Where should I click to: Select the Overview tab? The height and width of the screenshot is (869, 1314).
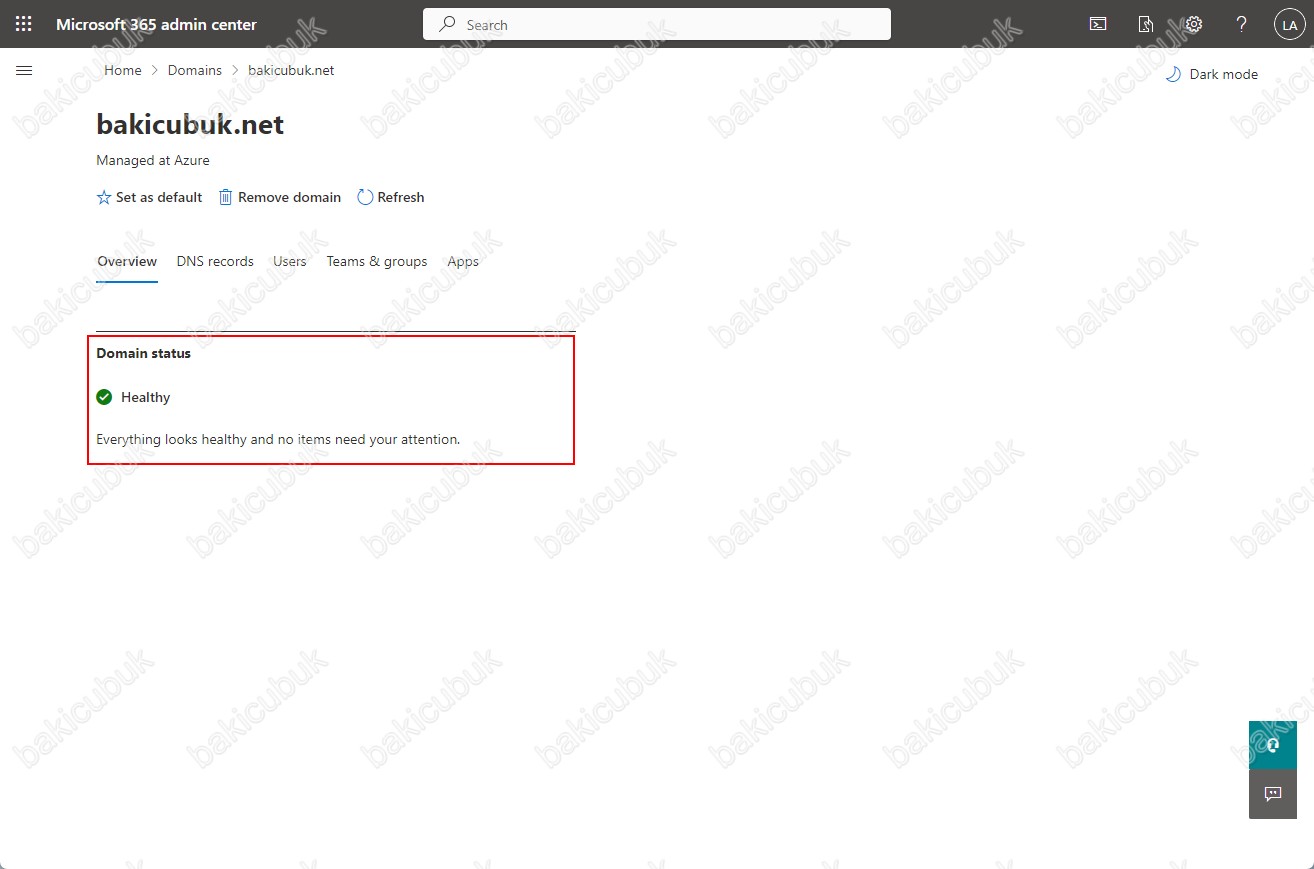tap(127, 262)
